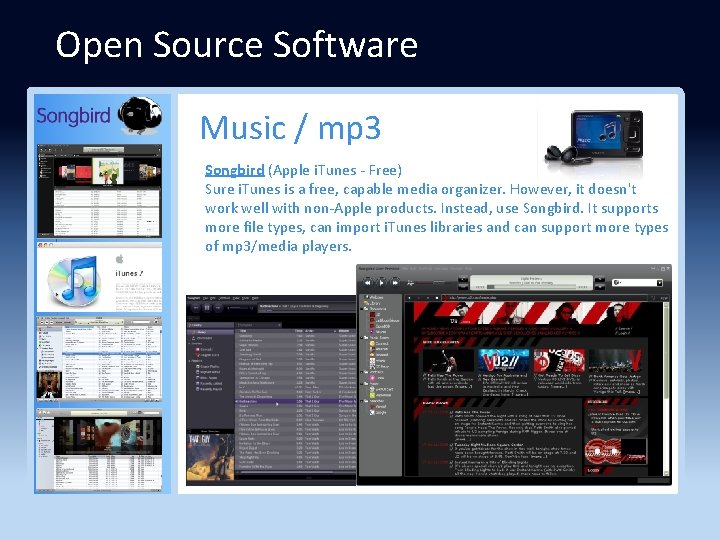Select Library in the U2 Songbird sidebar
This screenshot has height=540, width=720.
tap(373, 303)
